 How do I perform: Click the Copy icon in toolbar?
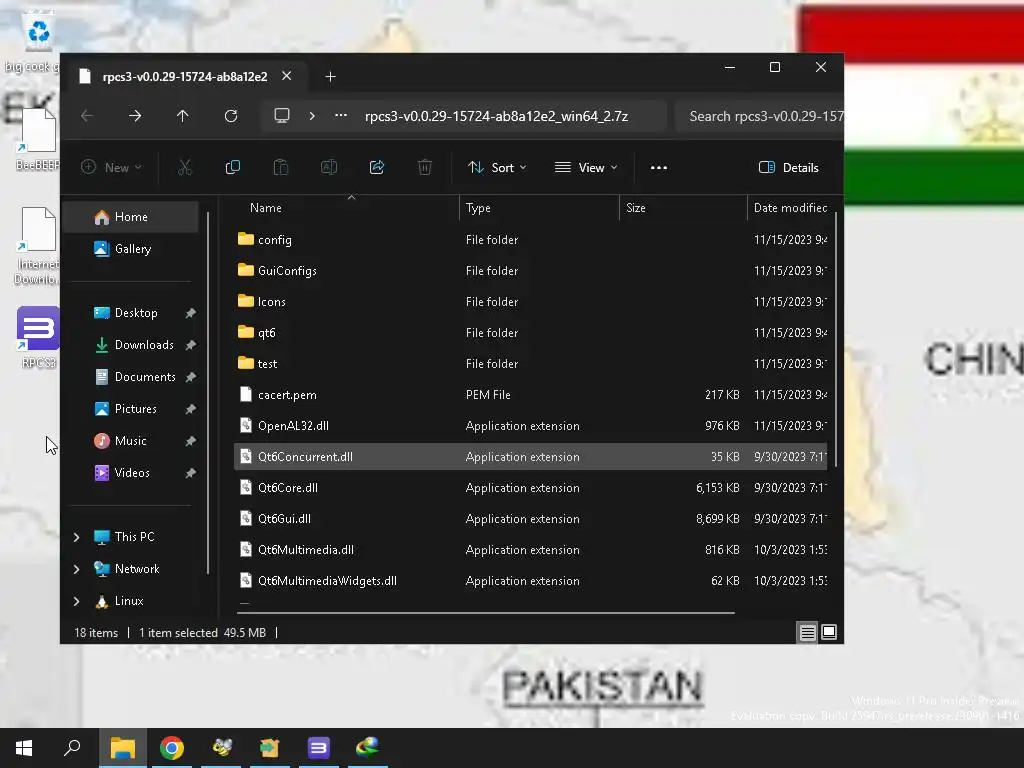click(x=232, y=168)
